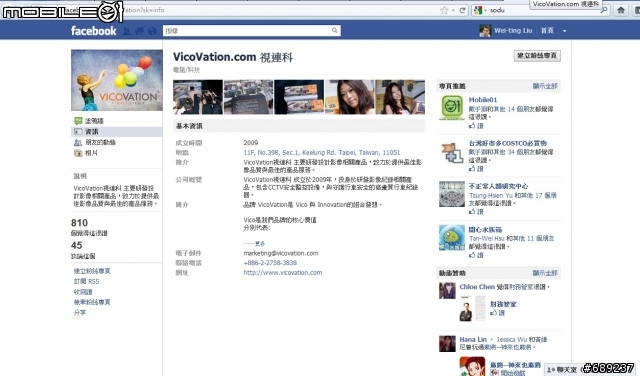This screenshot has width=640, height=376.
Task: Open the mahjong game ad thumbnail
Action: click(x=472, y=367)
